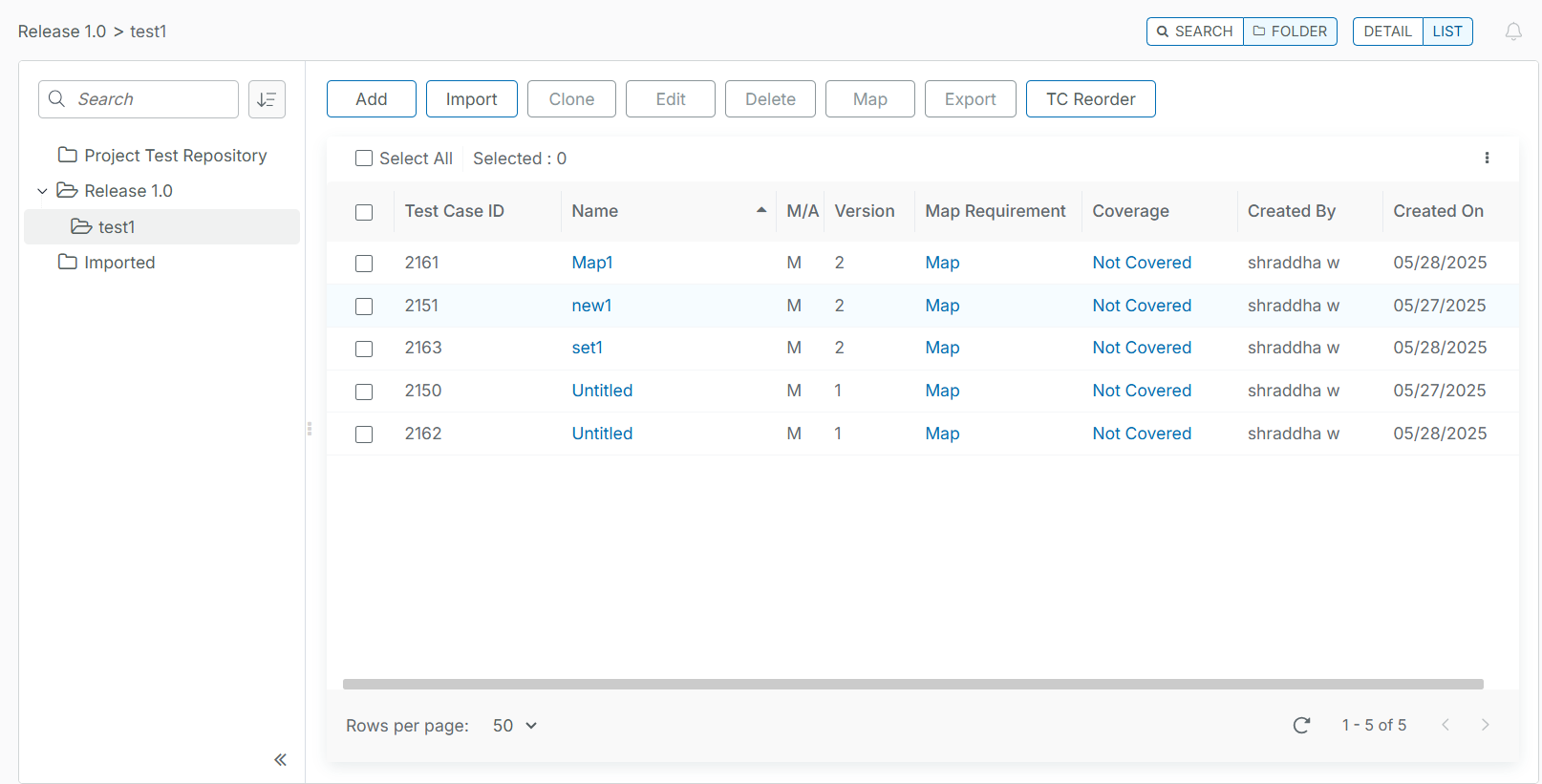
Task: Go to next page arrow
Action: click(1485, 726)
